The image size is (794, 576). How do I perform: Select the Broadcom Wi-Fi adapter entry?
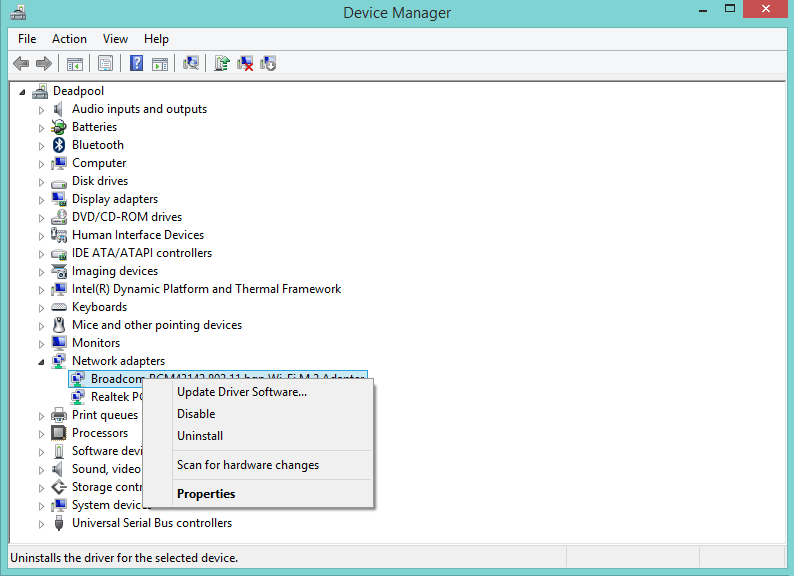pyautogui.click(x=218, y=378)
